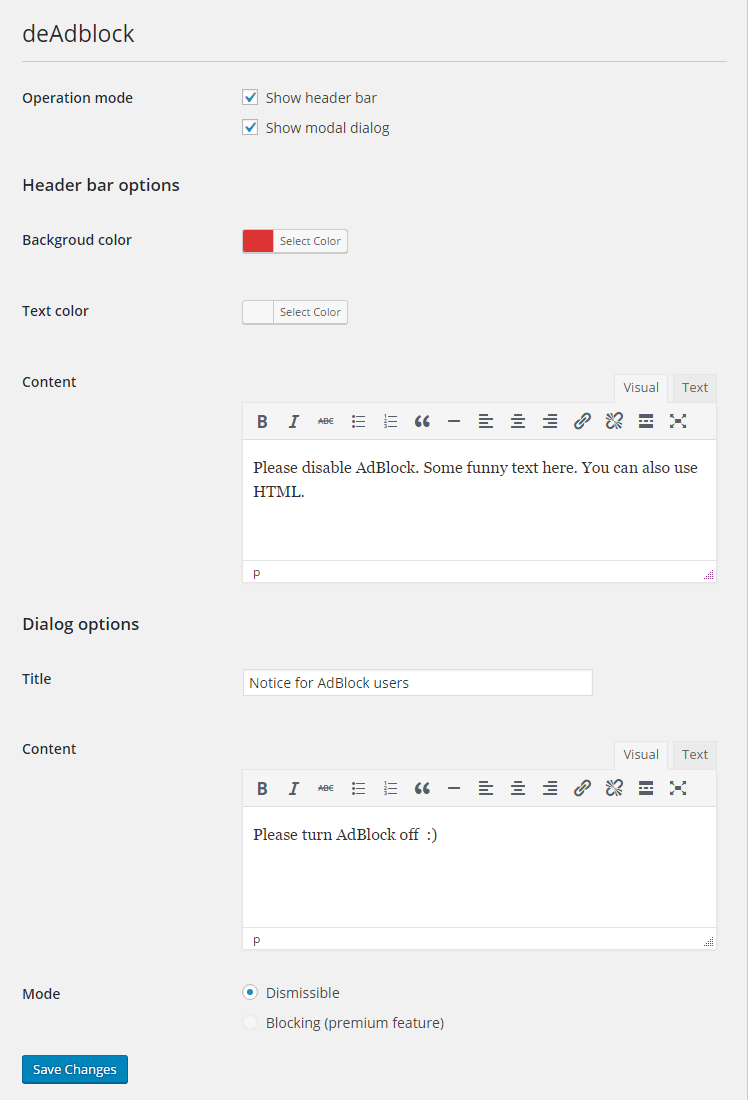Open fullscreen mode in Header bar content editor

(678, 422)
